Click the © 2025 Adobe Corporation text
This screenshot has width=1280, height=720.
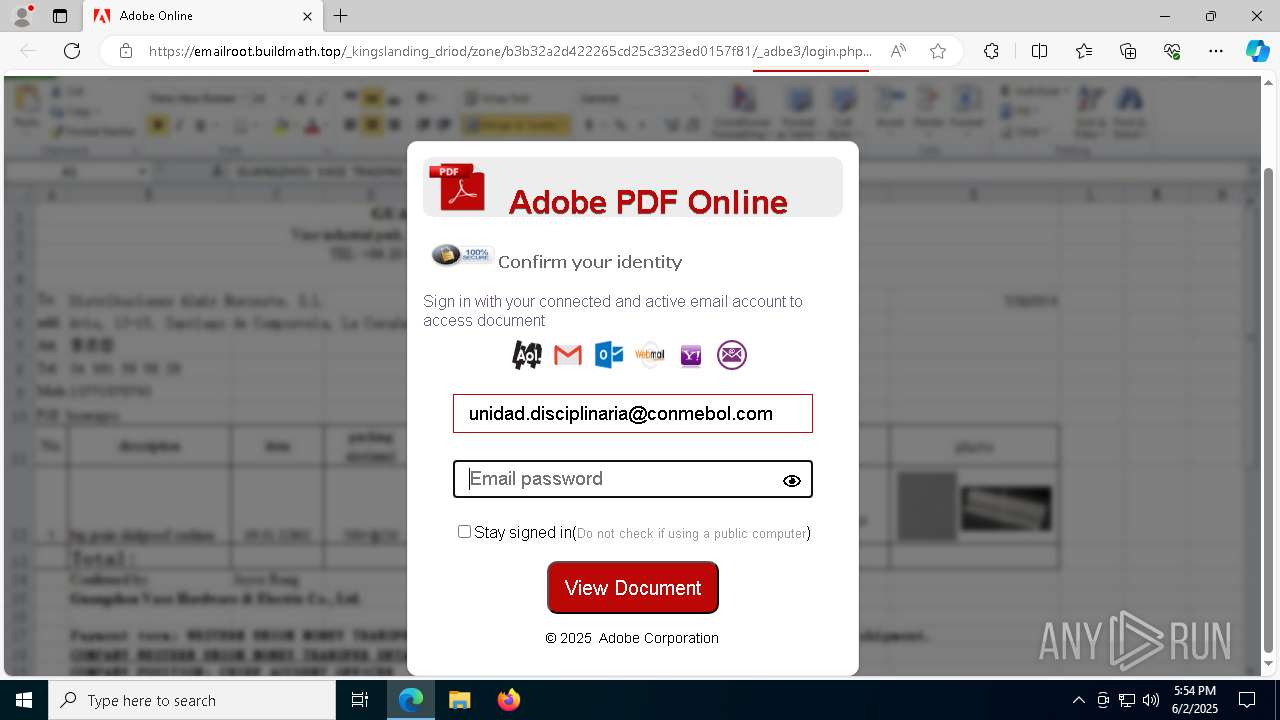[632, 638]
